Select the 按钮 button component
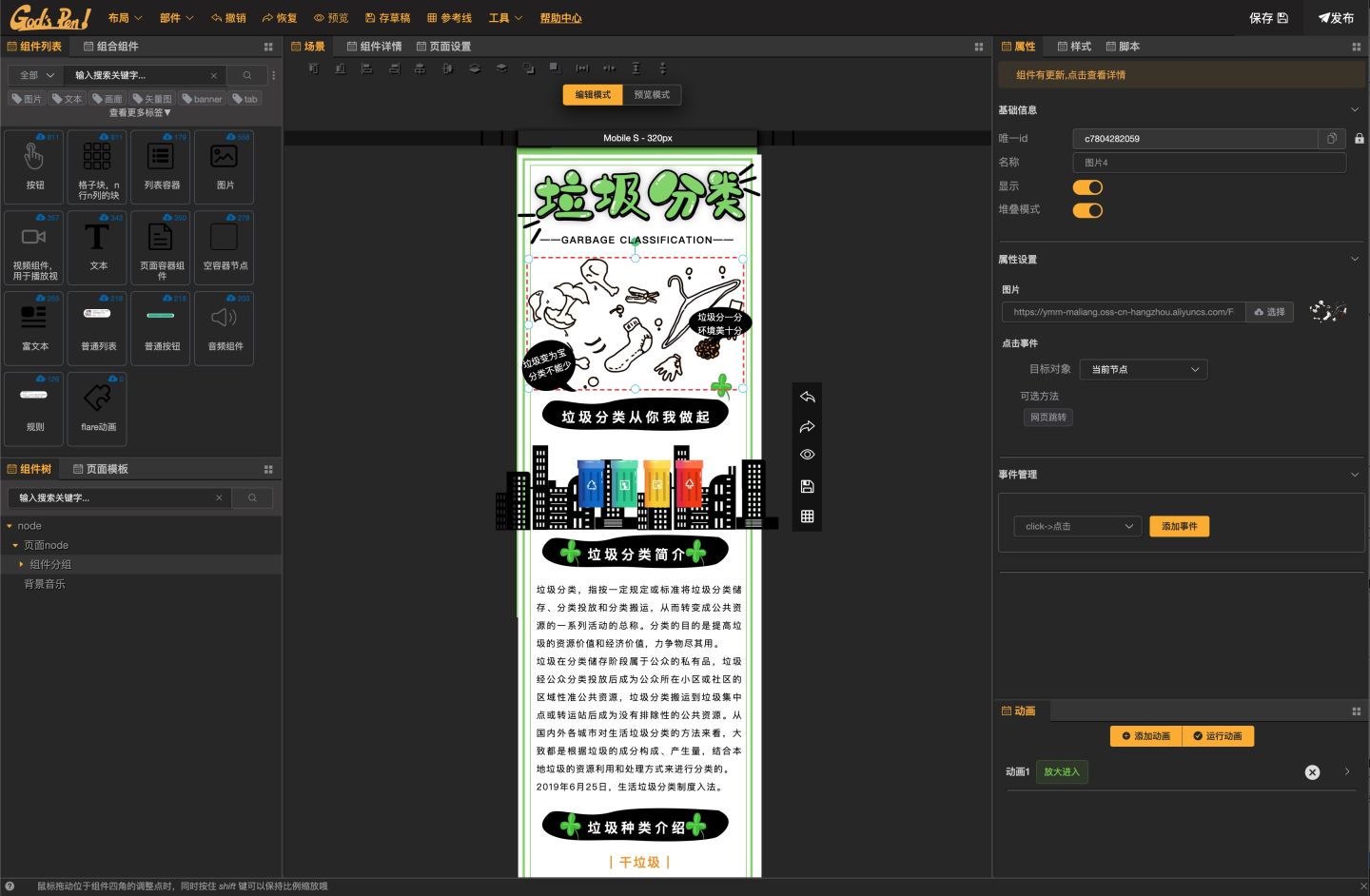The image size is (1370, 896). [x=34, y=167]
